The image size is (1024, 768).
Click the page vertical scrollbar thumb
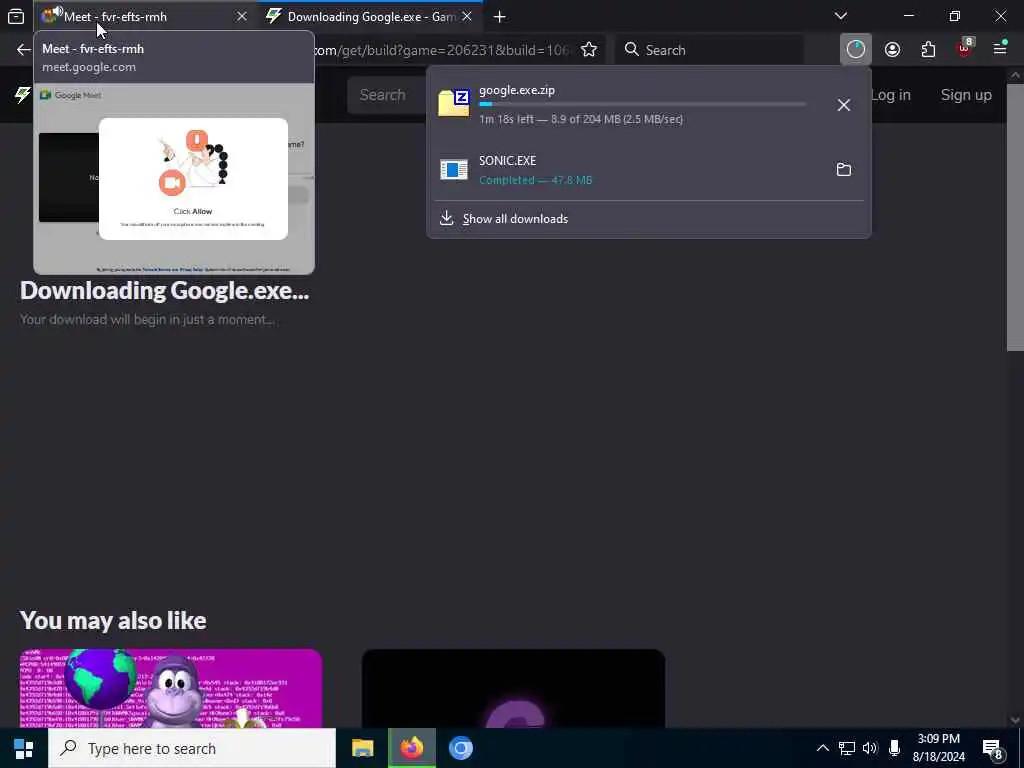pyautogui.click(x=1015, y=217)
